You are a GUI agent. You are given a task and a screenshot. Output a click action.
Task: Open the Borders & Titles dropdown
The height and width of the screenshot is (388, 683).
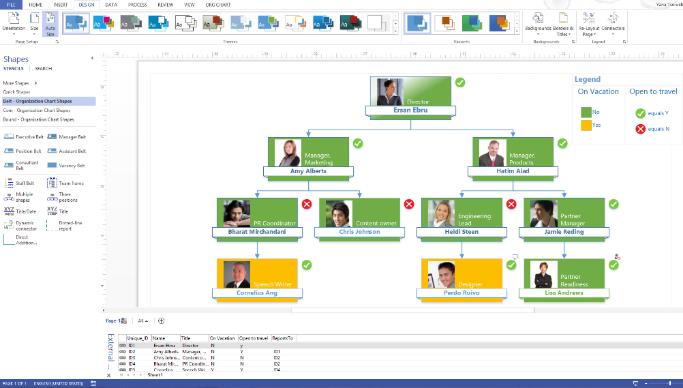[563, 24]
